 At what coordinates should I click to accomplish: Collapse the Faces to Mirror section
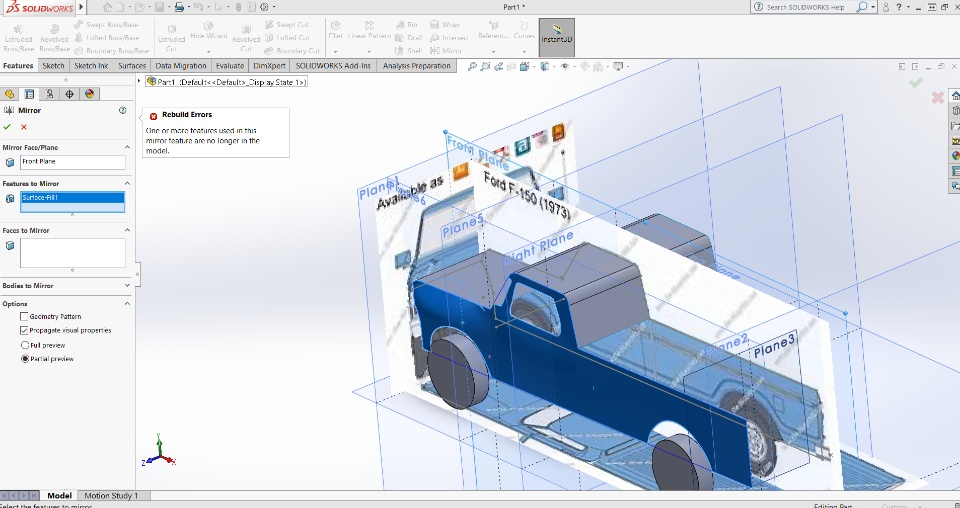point(127,230)
